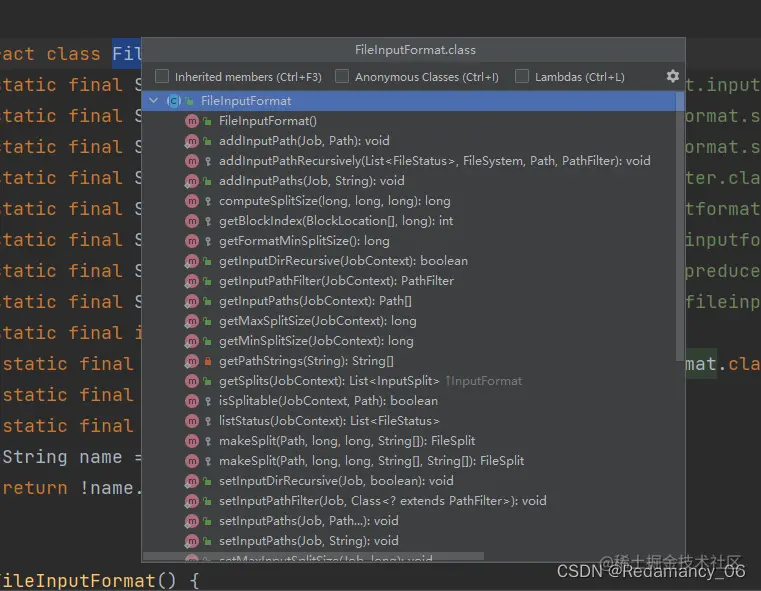Click the structure popup vertical scrollbar
Screen dimensions: 761x591
click(x=680, y=227)
